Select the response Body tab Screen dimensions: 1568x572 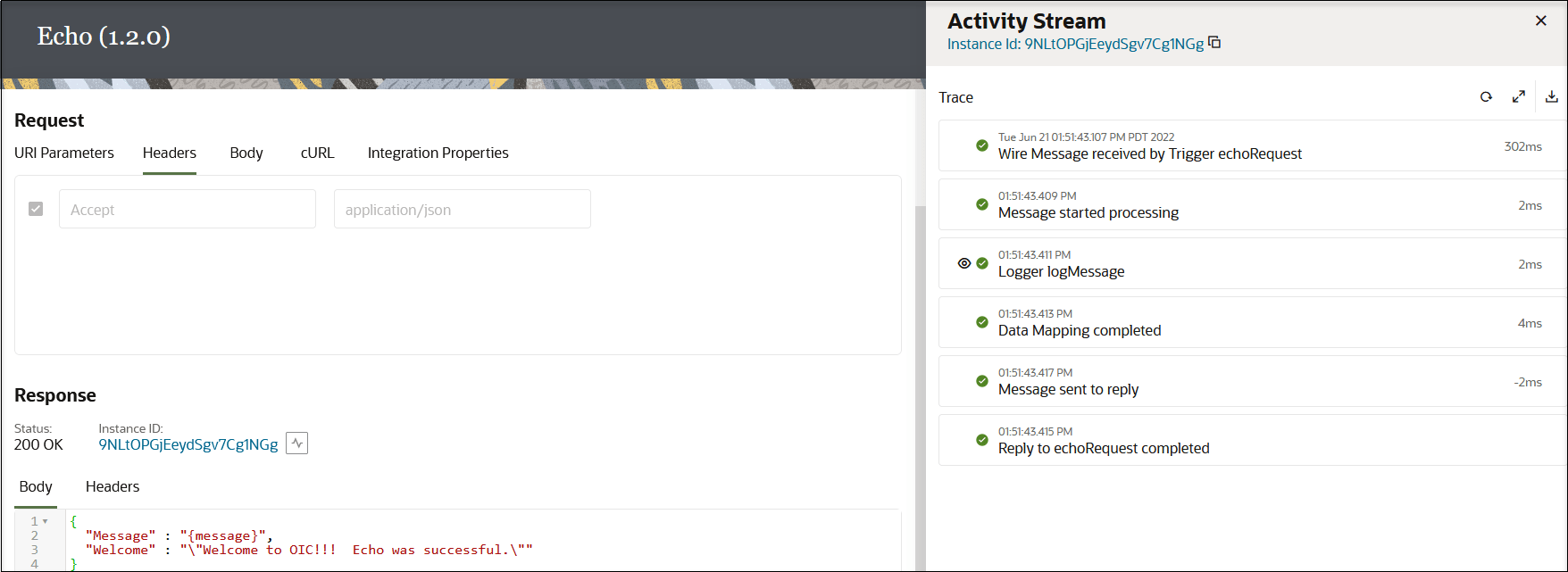(36, 486)
